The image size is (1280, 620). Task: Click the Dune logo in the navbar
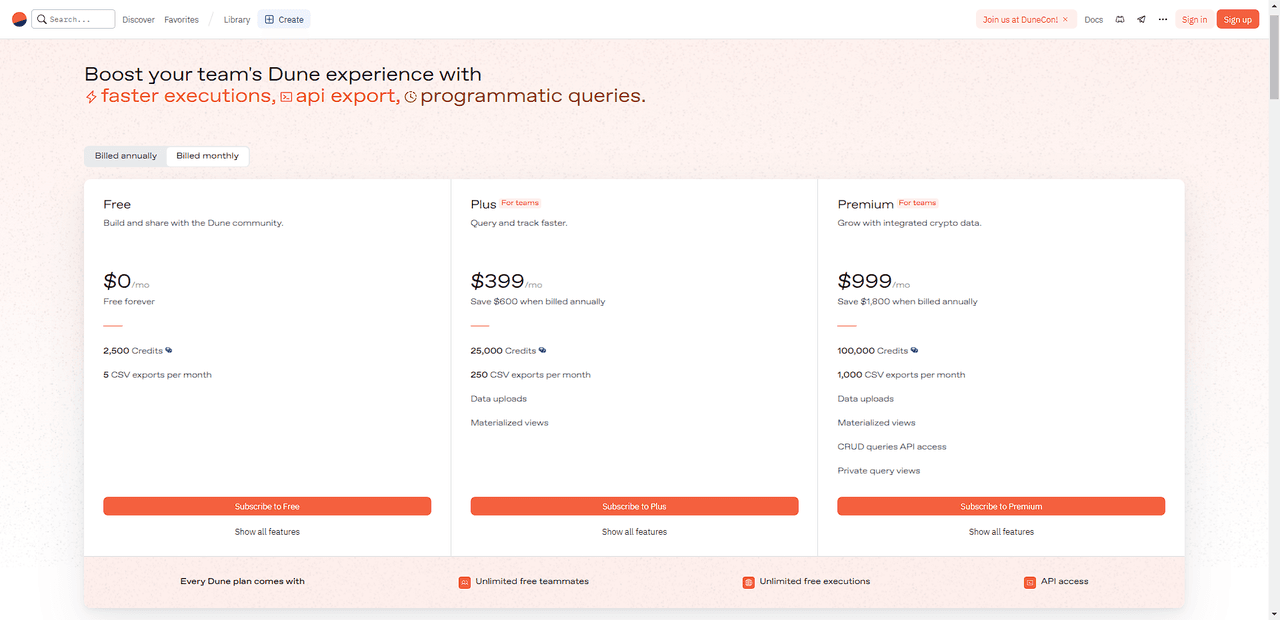(19, 19)
